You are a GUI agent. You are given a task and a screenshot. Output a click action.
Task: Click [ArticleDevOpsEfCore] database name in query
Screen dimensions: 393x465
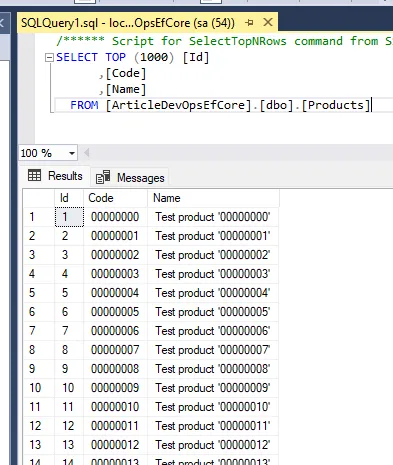[x=178, y=105]
